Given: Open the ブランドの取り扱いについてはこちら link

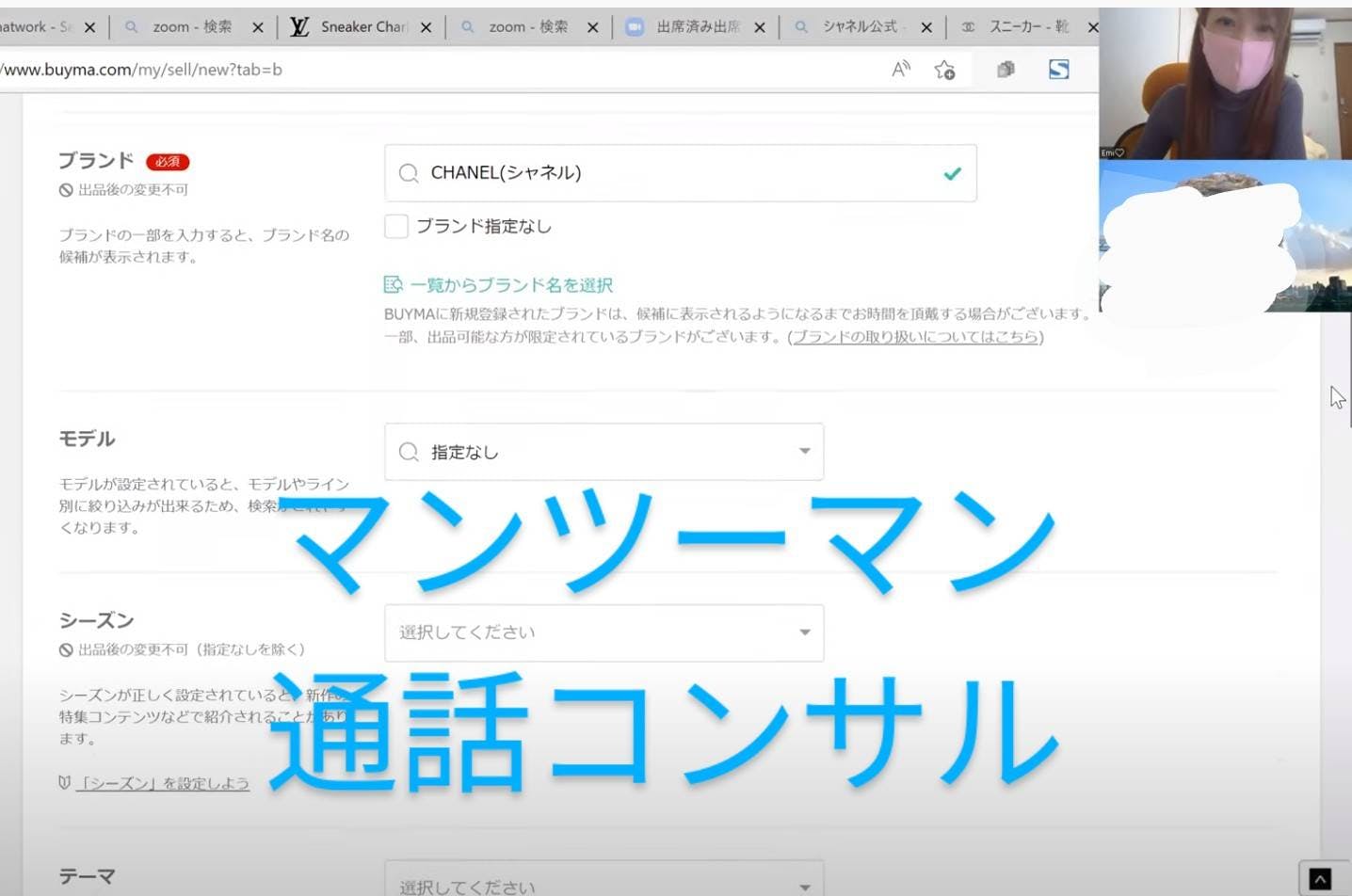Looking at the screenshot, I should 915,337.
